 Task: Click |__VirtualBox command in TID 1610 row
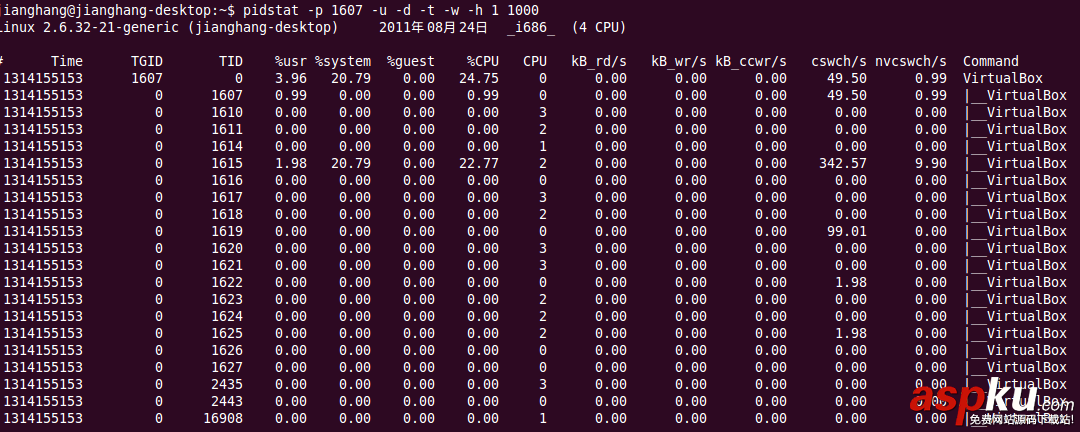(x=1017, y=112)
